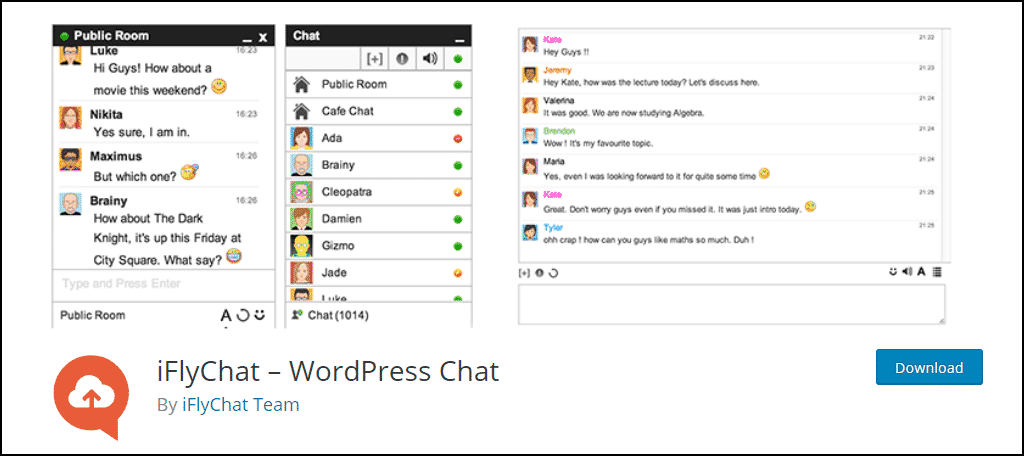Image resolution: width=1024 pixels, height=456 pixels.
Task: Click the house icon beside Public Room
Action: pos(301,84)
